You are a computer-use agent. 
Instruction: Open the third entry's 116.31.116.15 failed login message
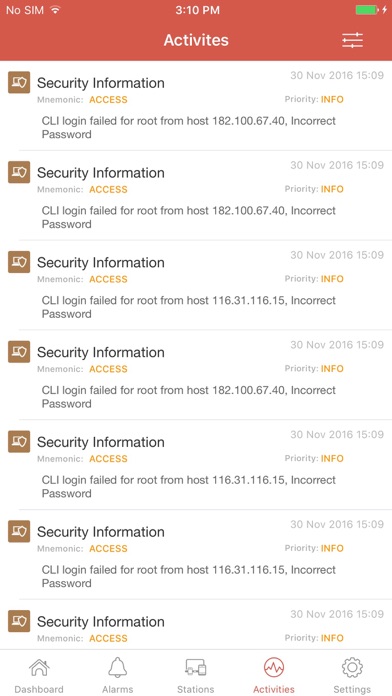point(189,307)
